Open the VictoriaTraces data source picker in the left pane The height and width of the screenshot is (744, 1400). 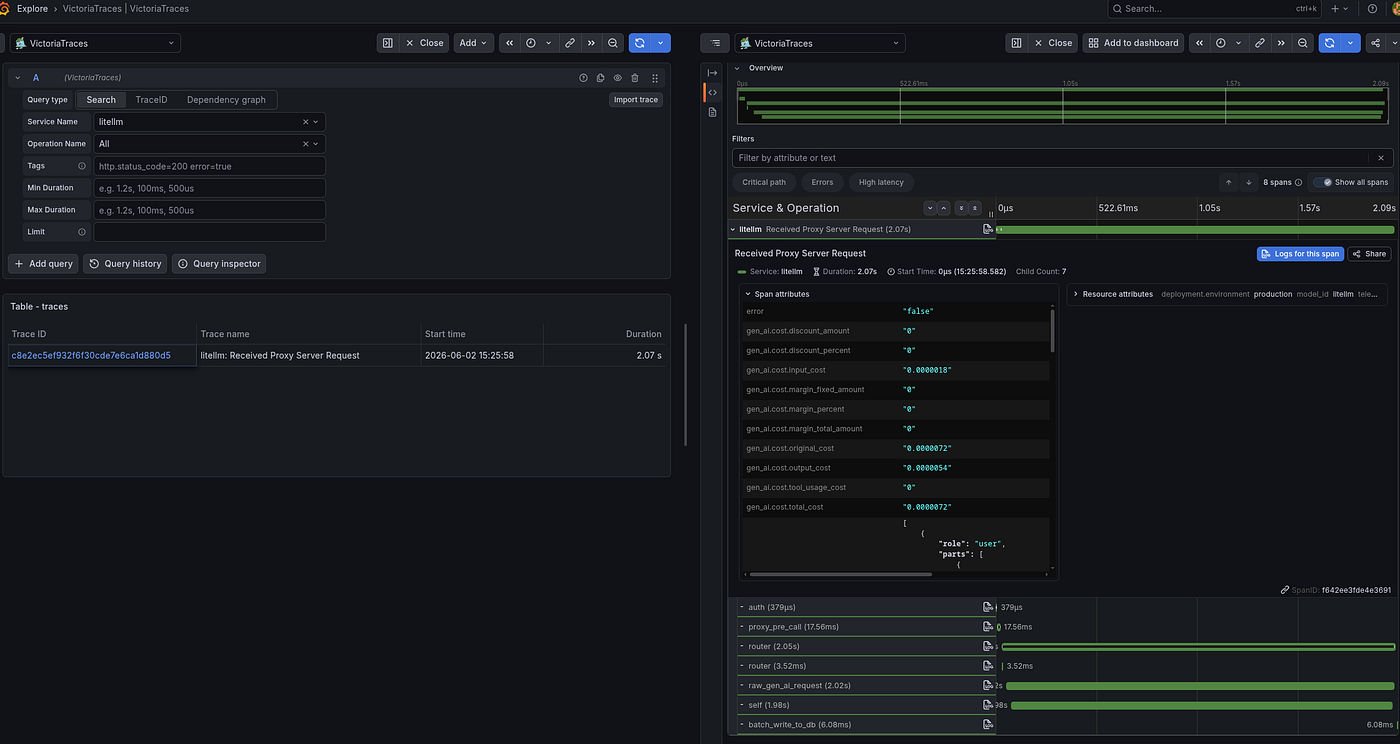tap(96, 43)
